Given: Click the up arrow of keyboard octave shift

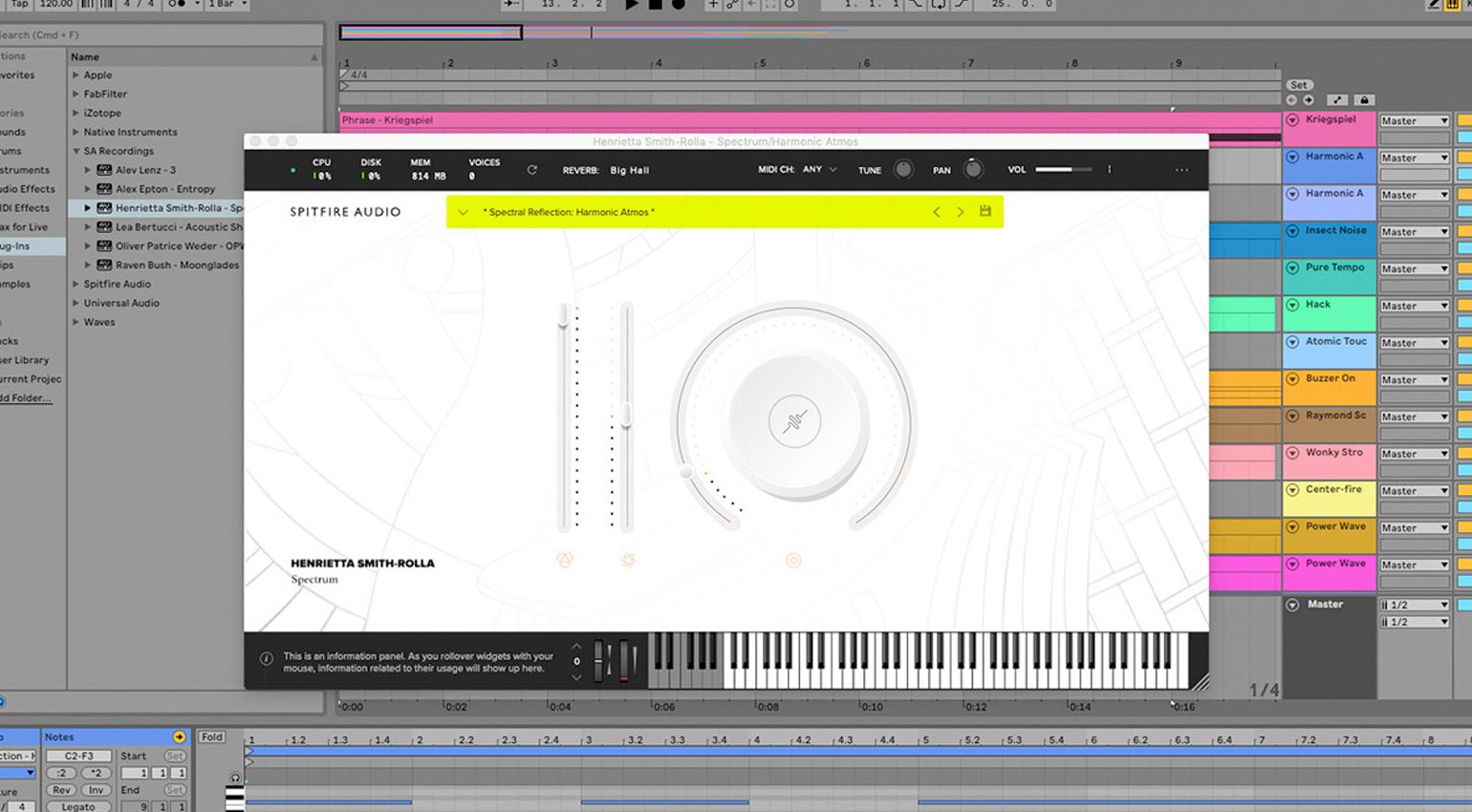Looking at the screenshot, I should tap(576, 646).
